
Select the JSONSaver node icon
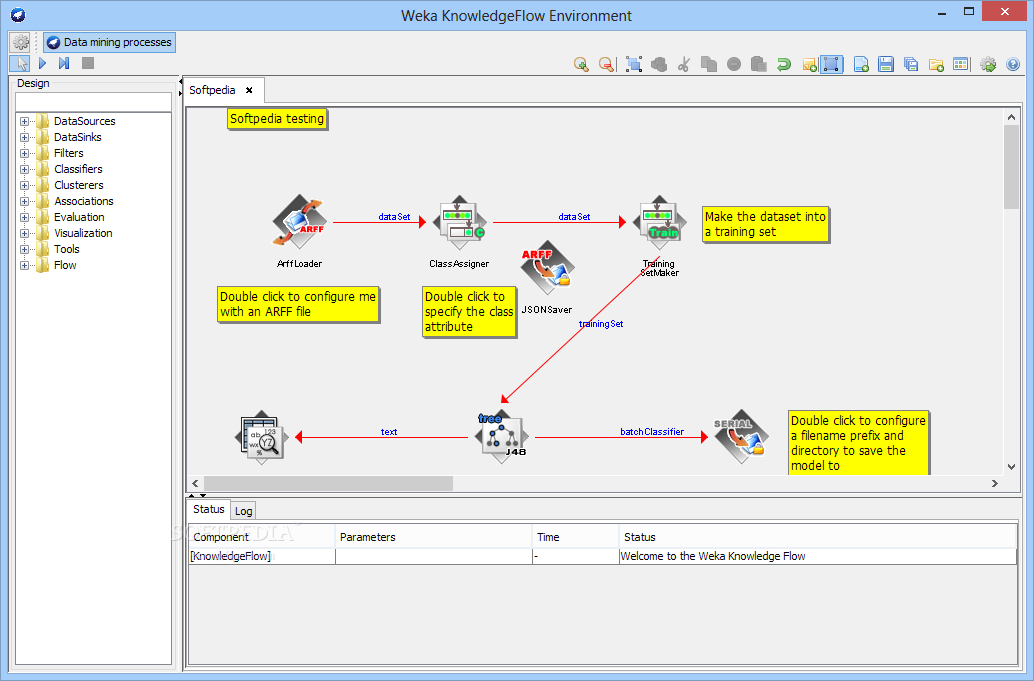[x=547, y=268]
